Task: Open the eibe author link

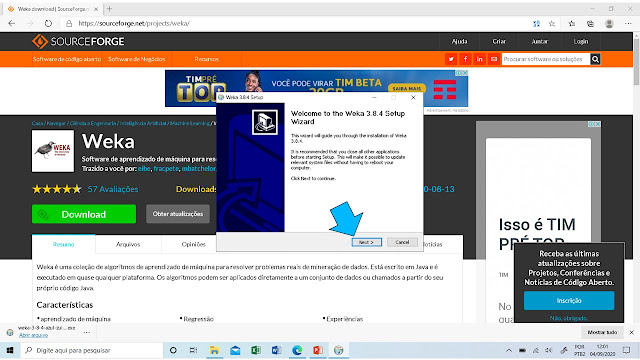Action: coord(144,168)
